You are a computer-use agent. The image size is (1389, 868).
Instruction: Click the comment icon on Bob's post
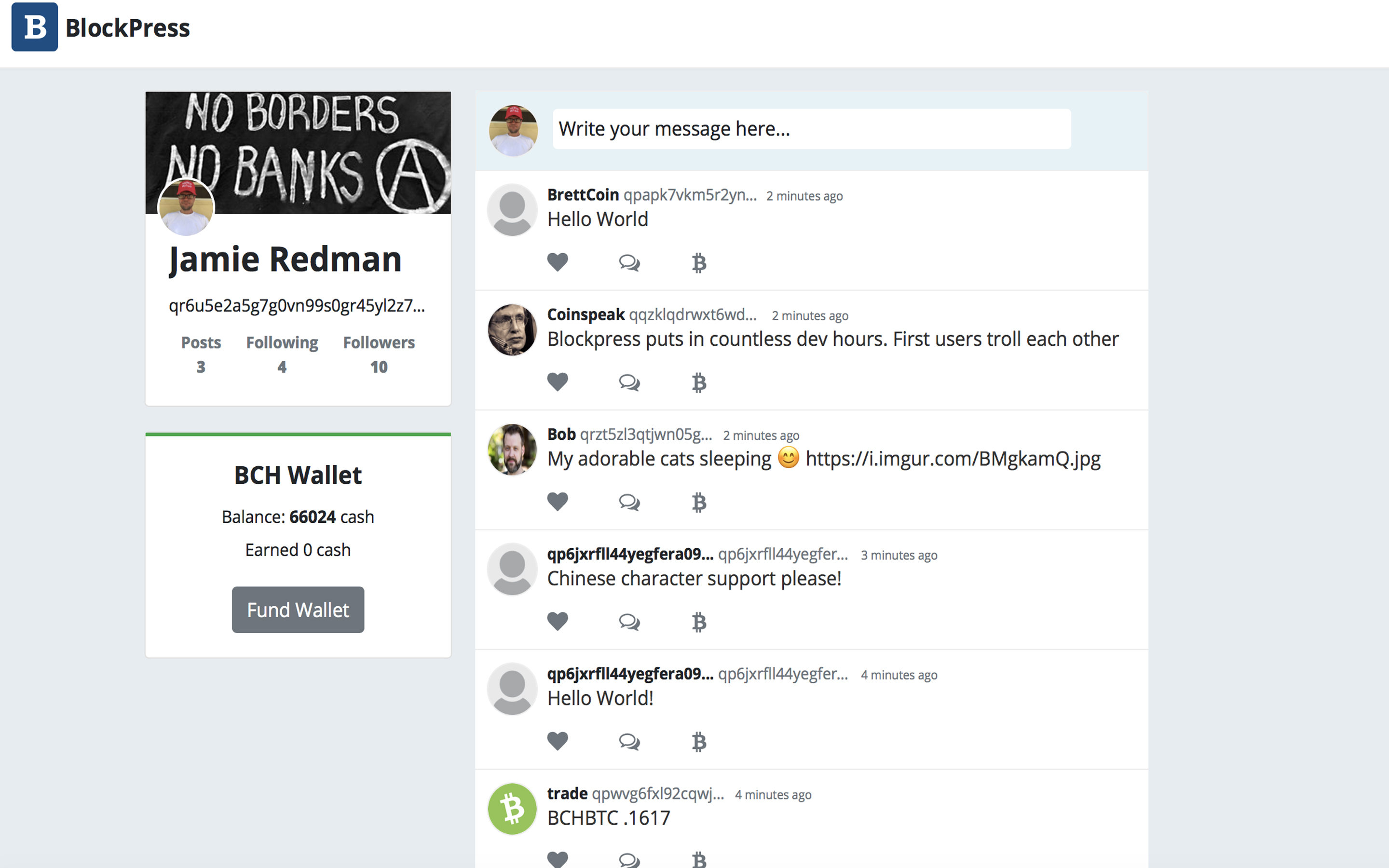point(629,502)
